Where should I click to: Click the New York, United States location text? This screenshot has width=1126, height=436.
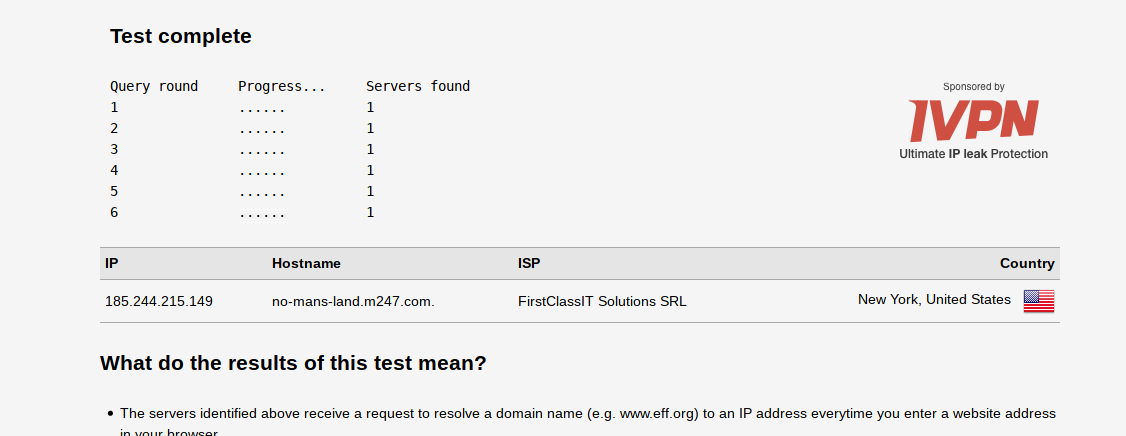pos(934,299)
